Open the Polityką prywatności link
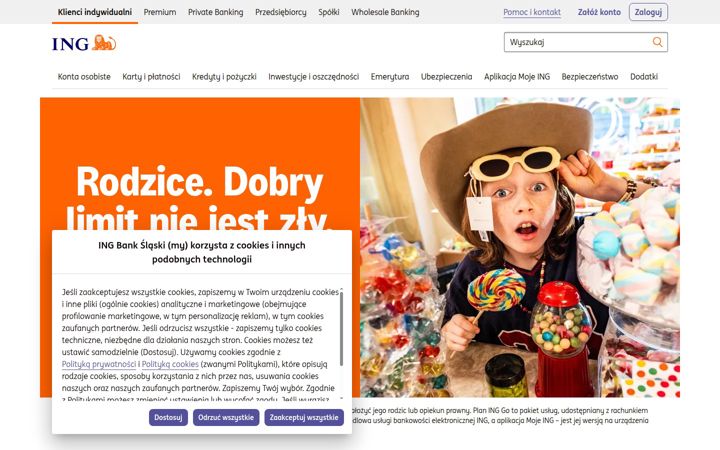 coord(99,364)
